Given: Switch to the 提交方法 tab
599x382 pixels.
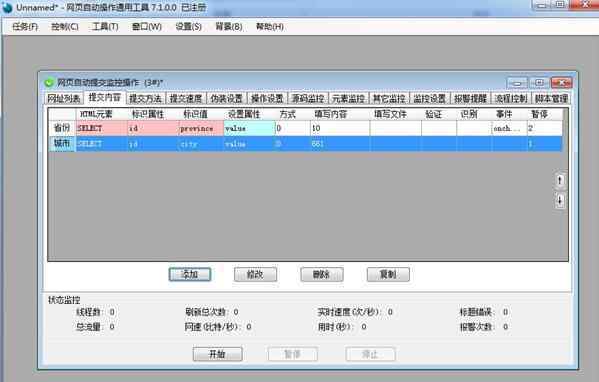Looking at the screenshot, I should click(145, 99).
